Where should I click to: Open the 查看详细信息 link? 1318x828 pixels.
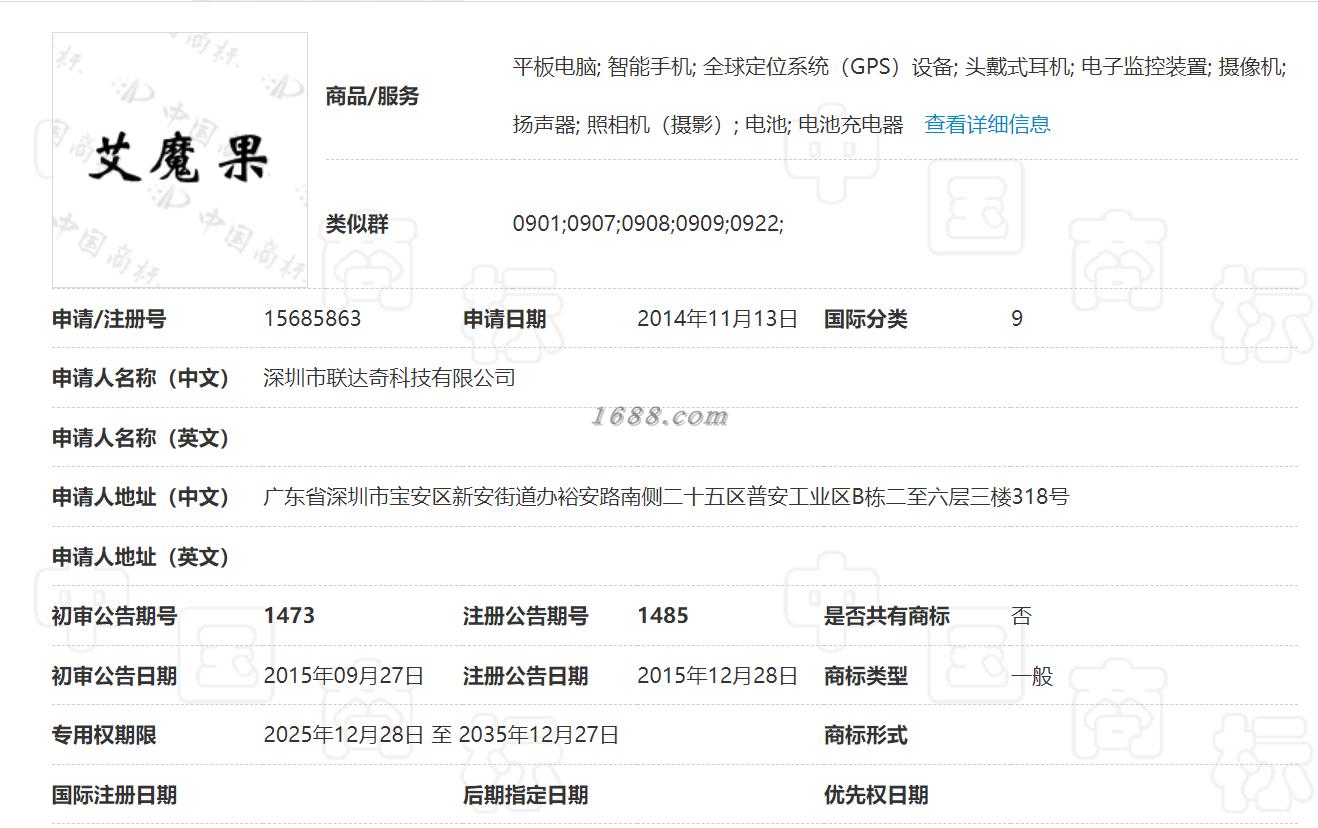pyautogui.click(x=987, y=125)
